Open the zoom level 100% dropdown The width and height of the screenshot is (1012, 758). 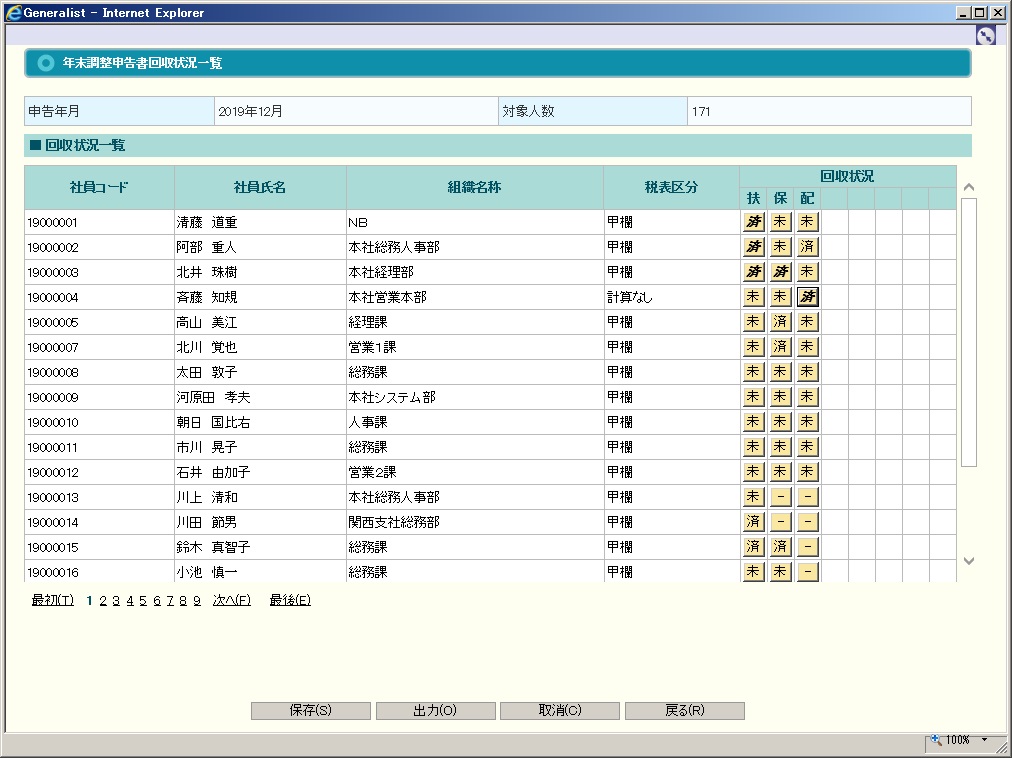pos(984,740)
